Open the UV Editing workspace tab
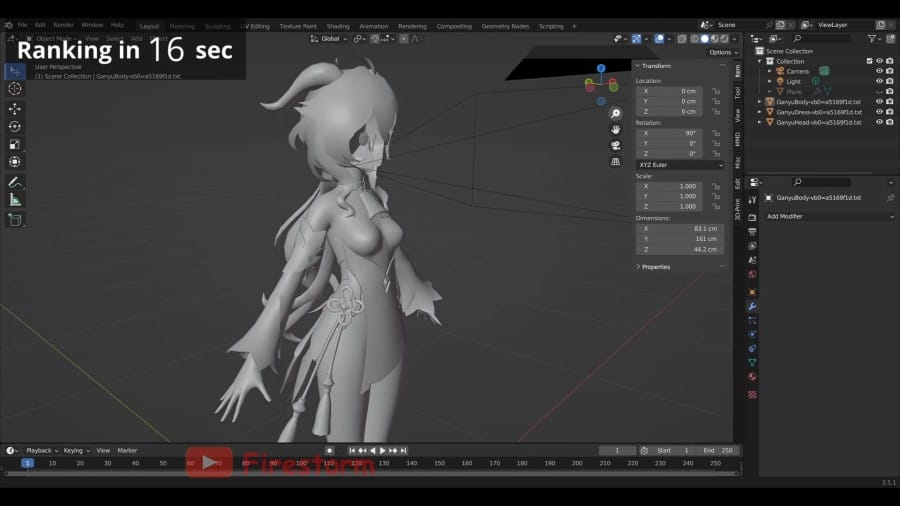 (x=255, y=26)
